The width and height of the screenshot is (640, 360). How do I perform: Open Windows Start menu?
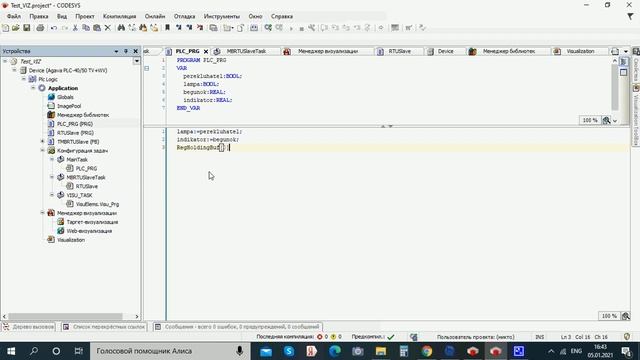[x=11, y=351]
